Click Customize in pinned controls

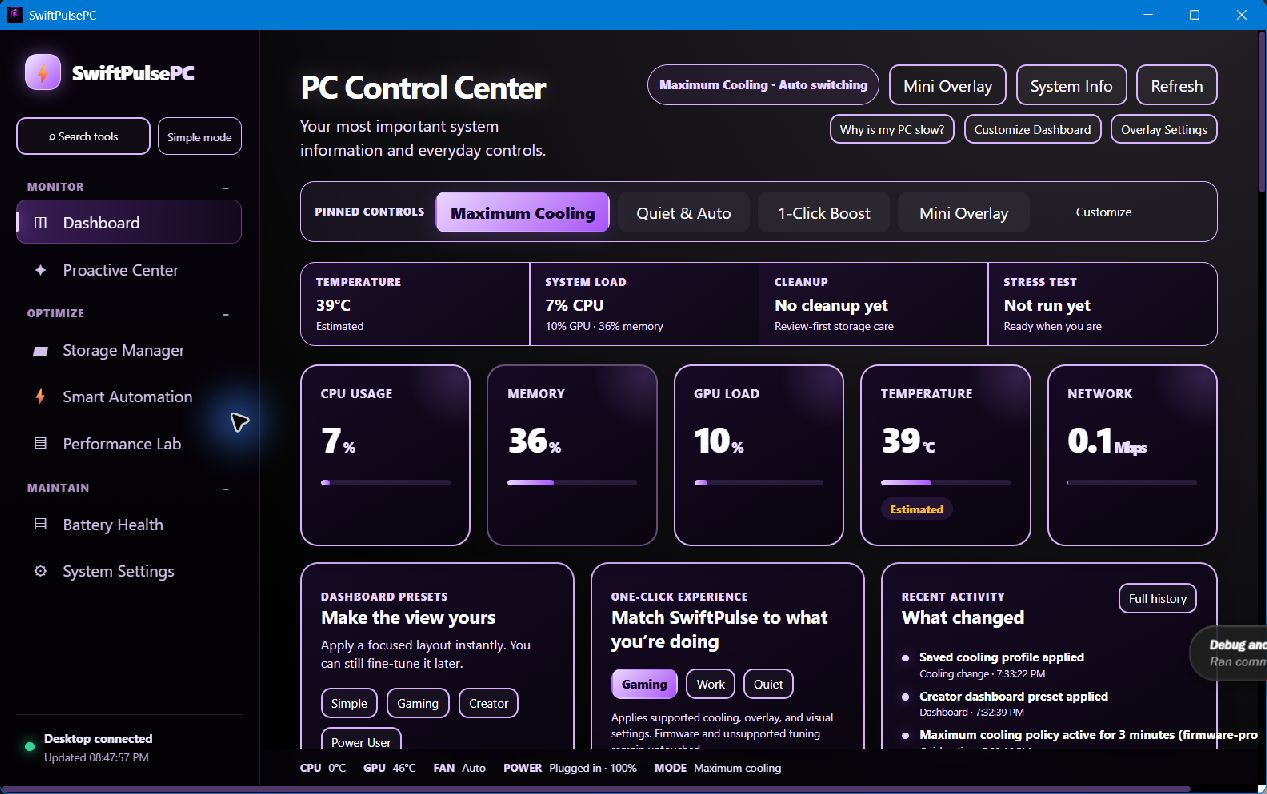(x=1104, y=212)
